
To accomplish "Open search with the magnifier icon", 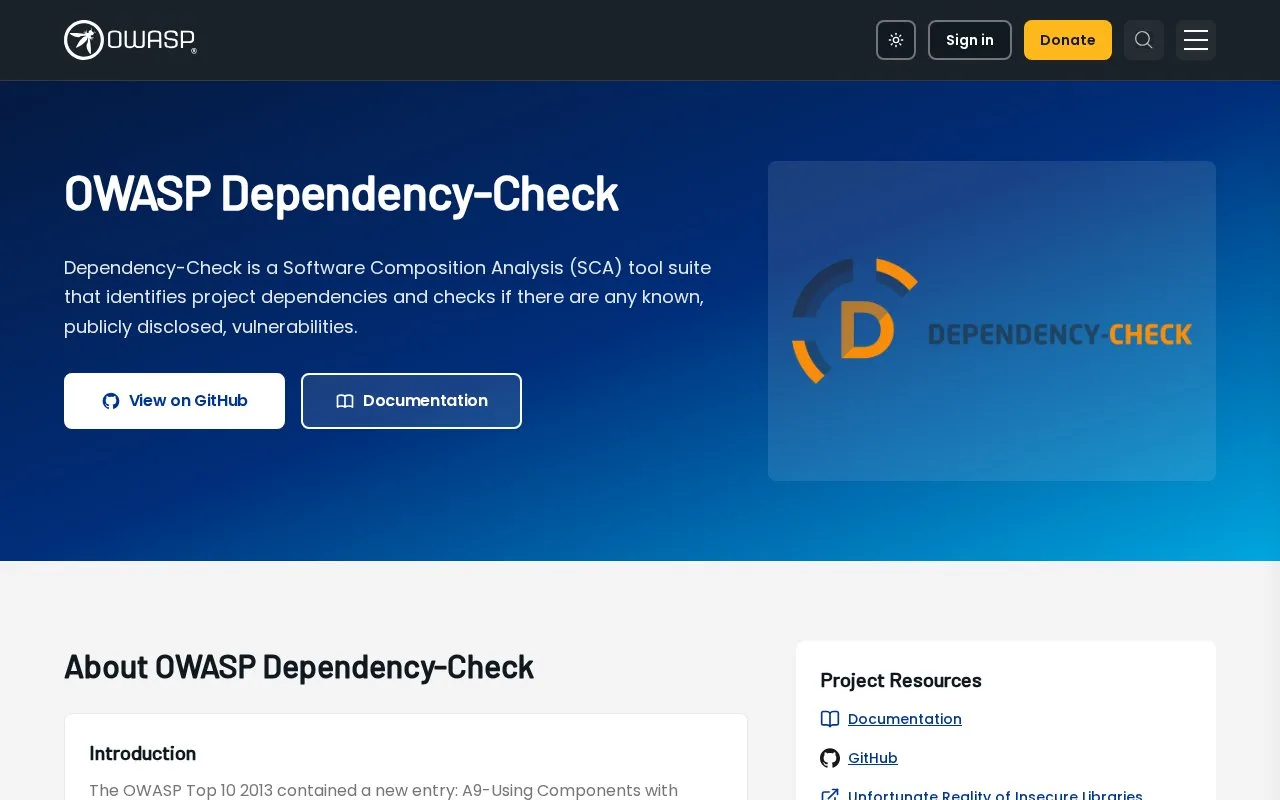I will (x=1144, y=40).
